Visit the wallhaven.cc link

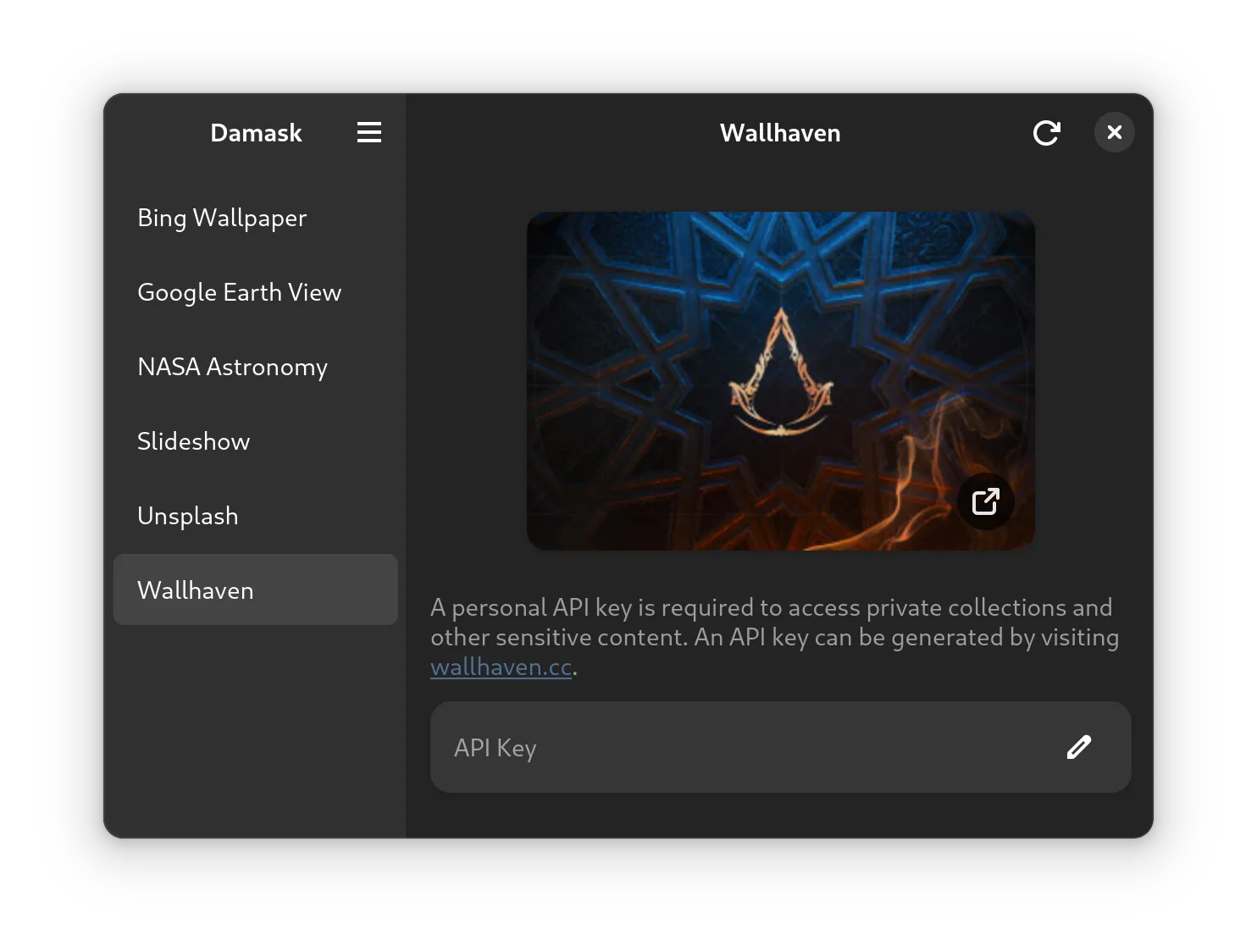[x=501, y=667]
